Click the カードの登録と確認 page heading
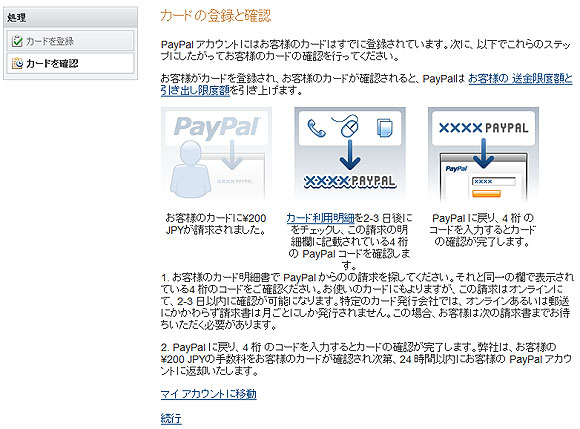Image resolution: width=580 pixels, height=429 pixels. click(x=216, y=16)
